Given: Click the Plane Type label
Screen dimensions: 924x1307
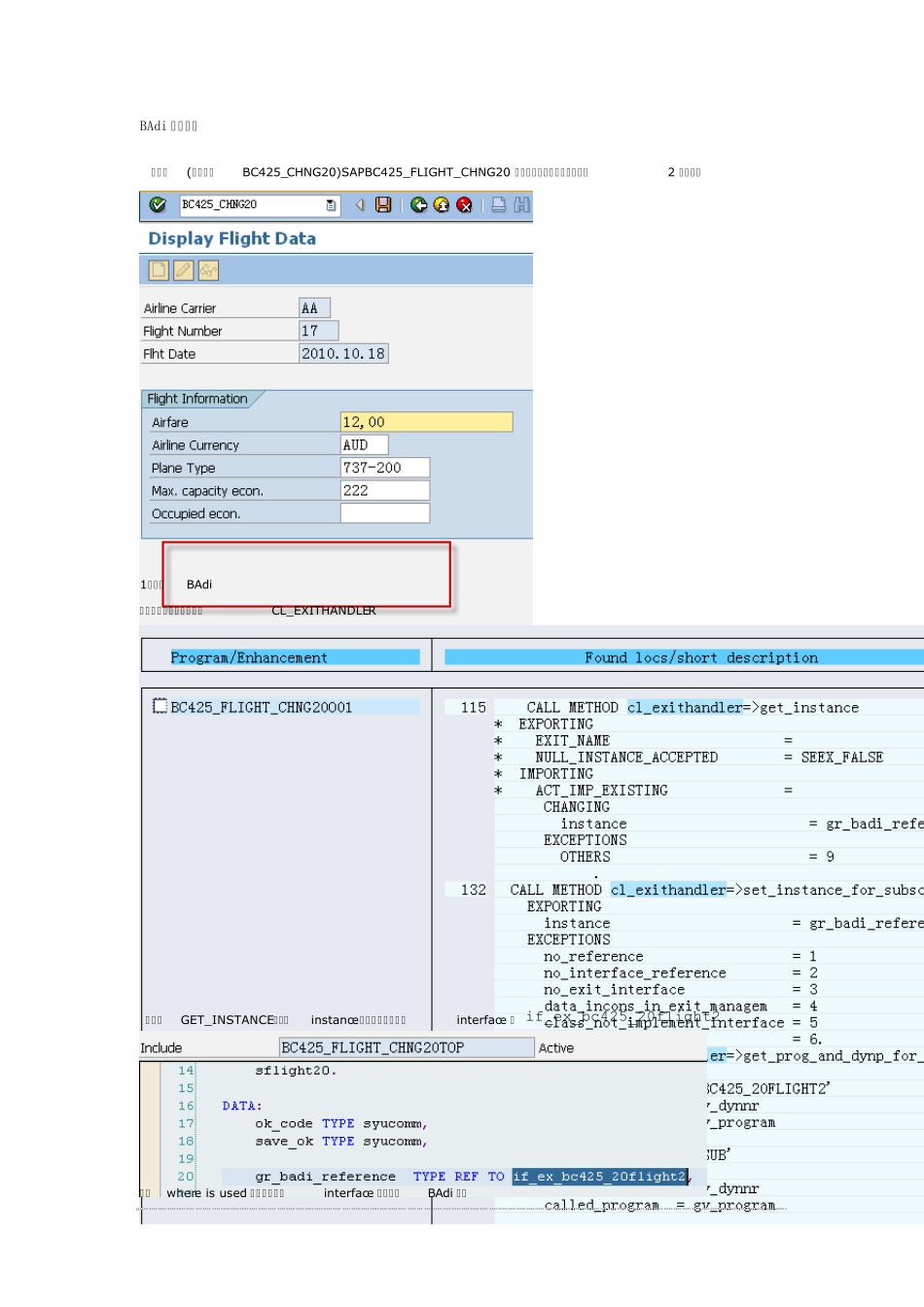Looking at the screenshot, I should [183, 468].
